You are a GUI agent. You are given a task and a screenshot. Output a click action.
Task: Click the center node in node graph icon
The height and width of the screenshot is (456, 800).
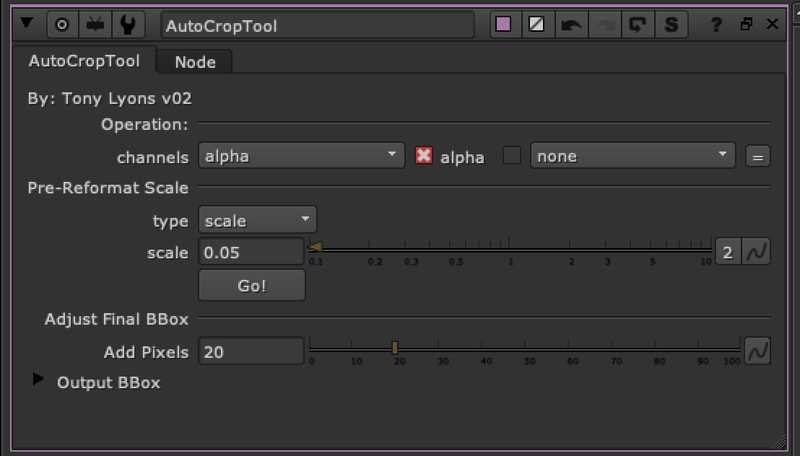pyautogui.click(x=62, y=24)
